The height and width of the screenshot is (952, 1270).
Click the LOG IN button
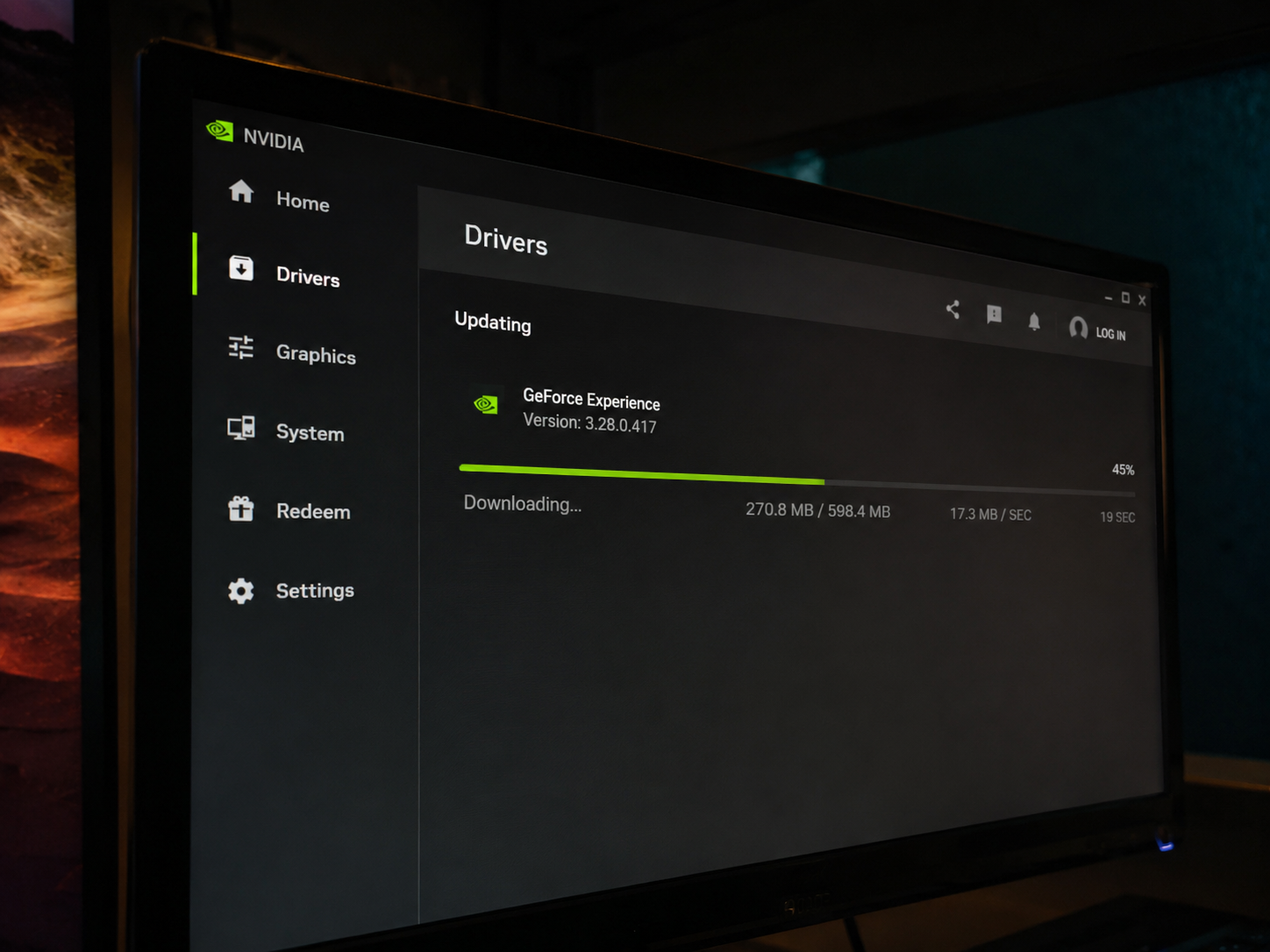[x=1110, y=334]
